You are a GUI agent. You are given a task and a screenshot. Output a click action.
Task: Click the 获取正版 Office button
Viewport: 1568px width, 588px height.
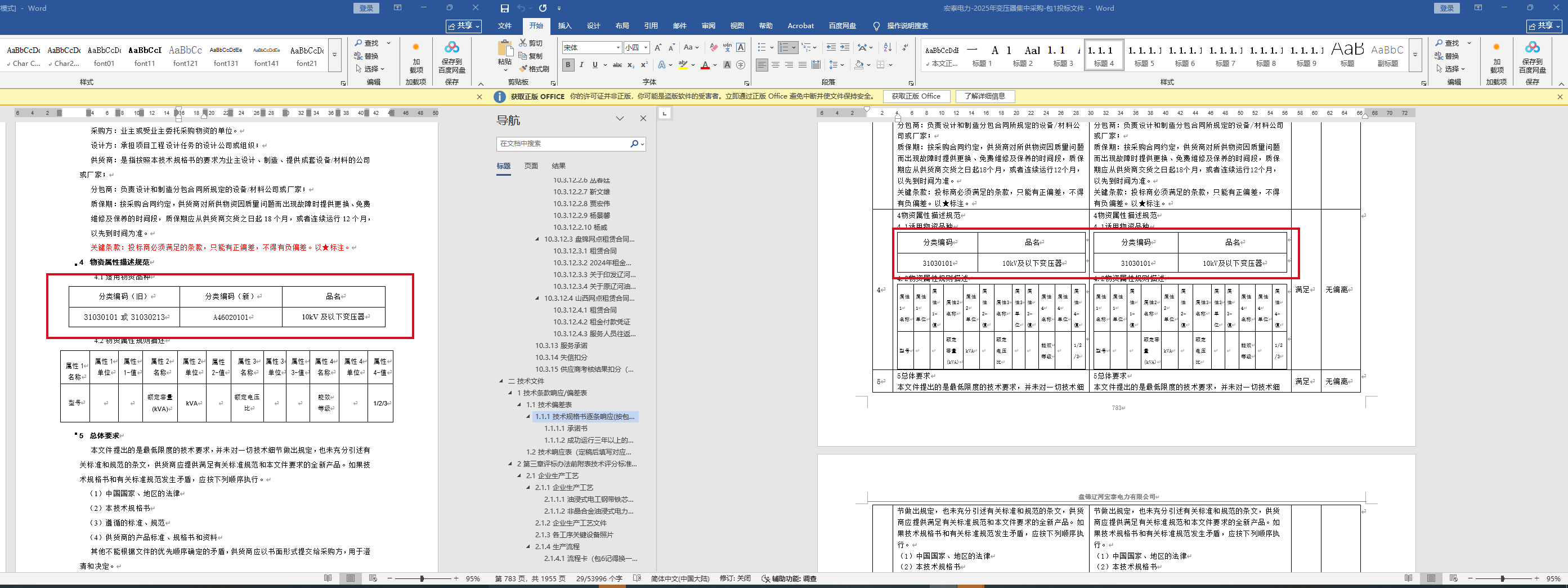(x=916, y=96)
